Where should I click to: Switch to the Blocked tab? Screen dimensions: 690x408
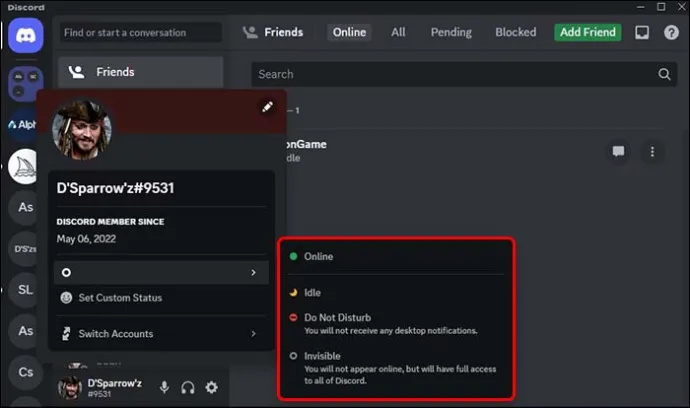(516, 32)
